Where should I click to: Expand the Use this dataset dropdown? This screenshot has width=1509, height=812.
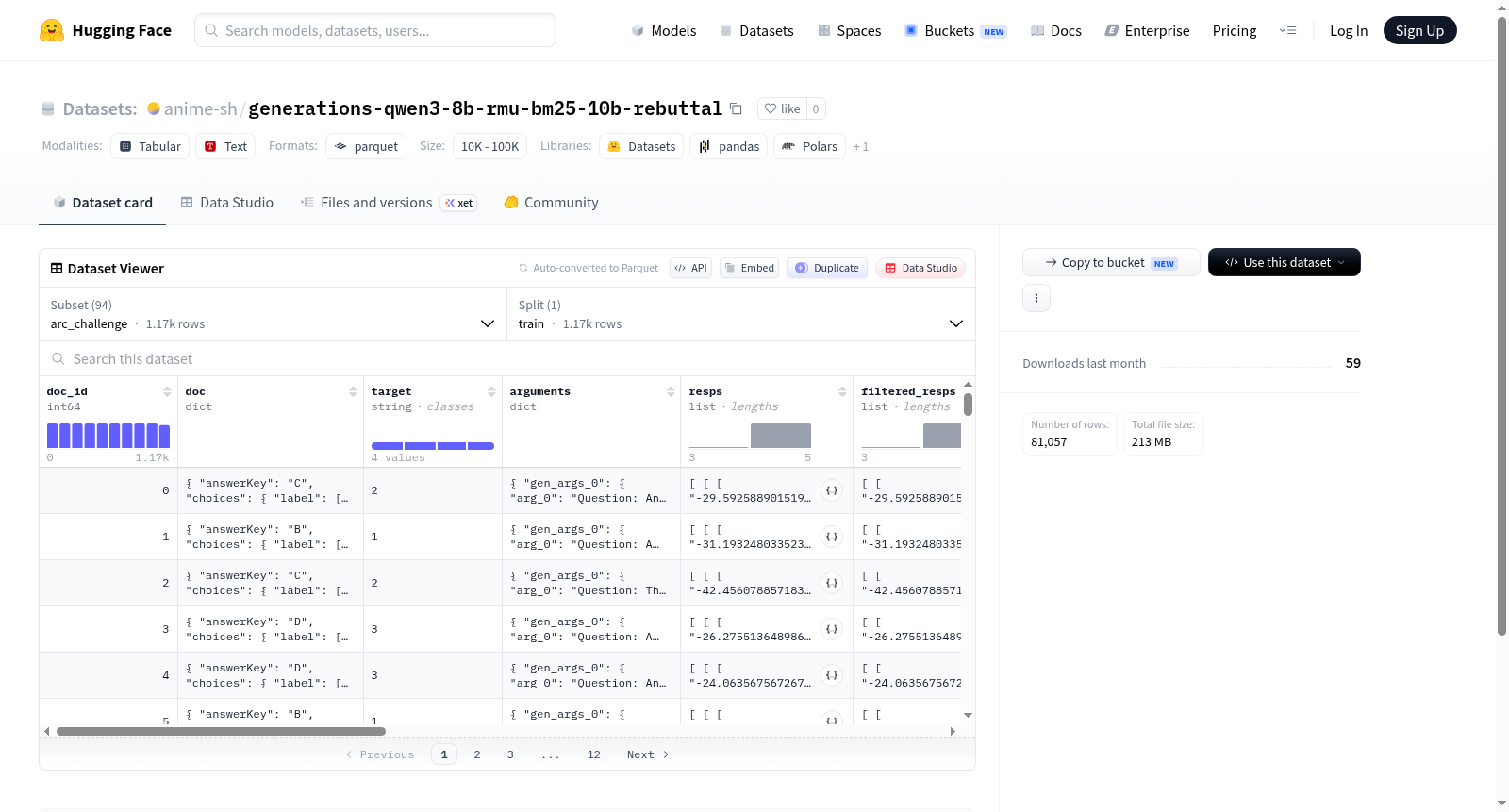click(x=1285, y=262)
